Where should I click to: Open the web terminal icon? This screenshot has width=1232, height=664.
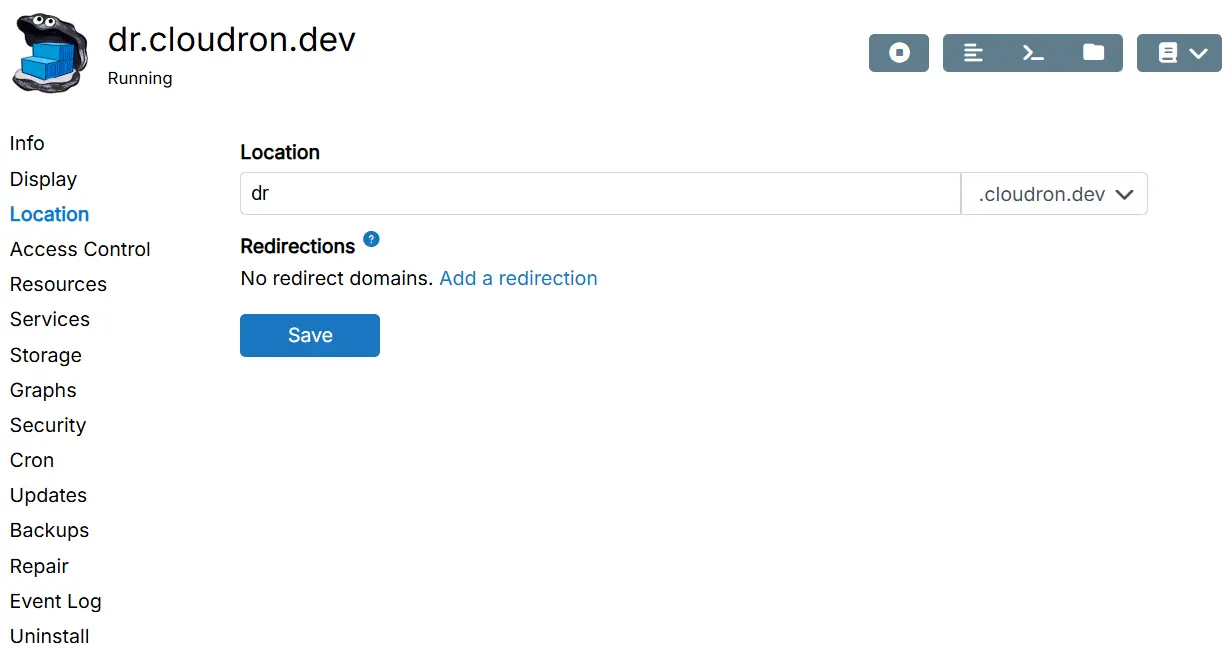coord(1033,53)
